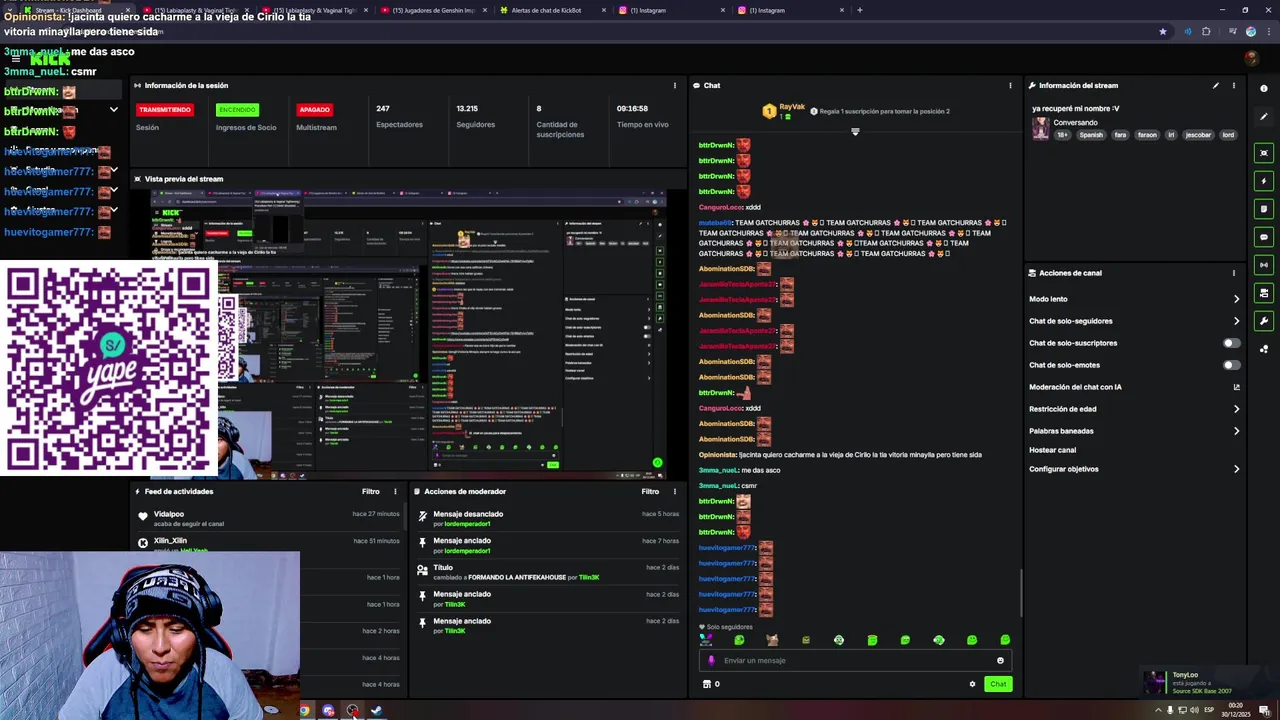The image size is (1280, 720).
Task: Toggle Chat de solo-suscriptores switch
Action: [x=1231, y=343]
